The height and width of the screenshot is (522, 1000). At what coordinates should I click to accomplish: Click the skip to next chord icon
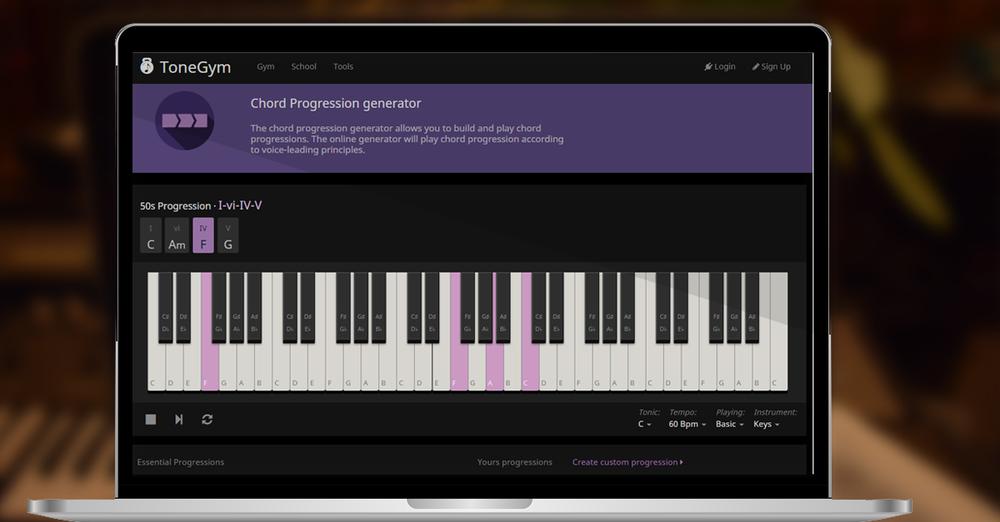(x=179, y=420)
